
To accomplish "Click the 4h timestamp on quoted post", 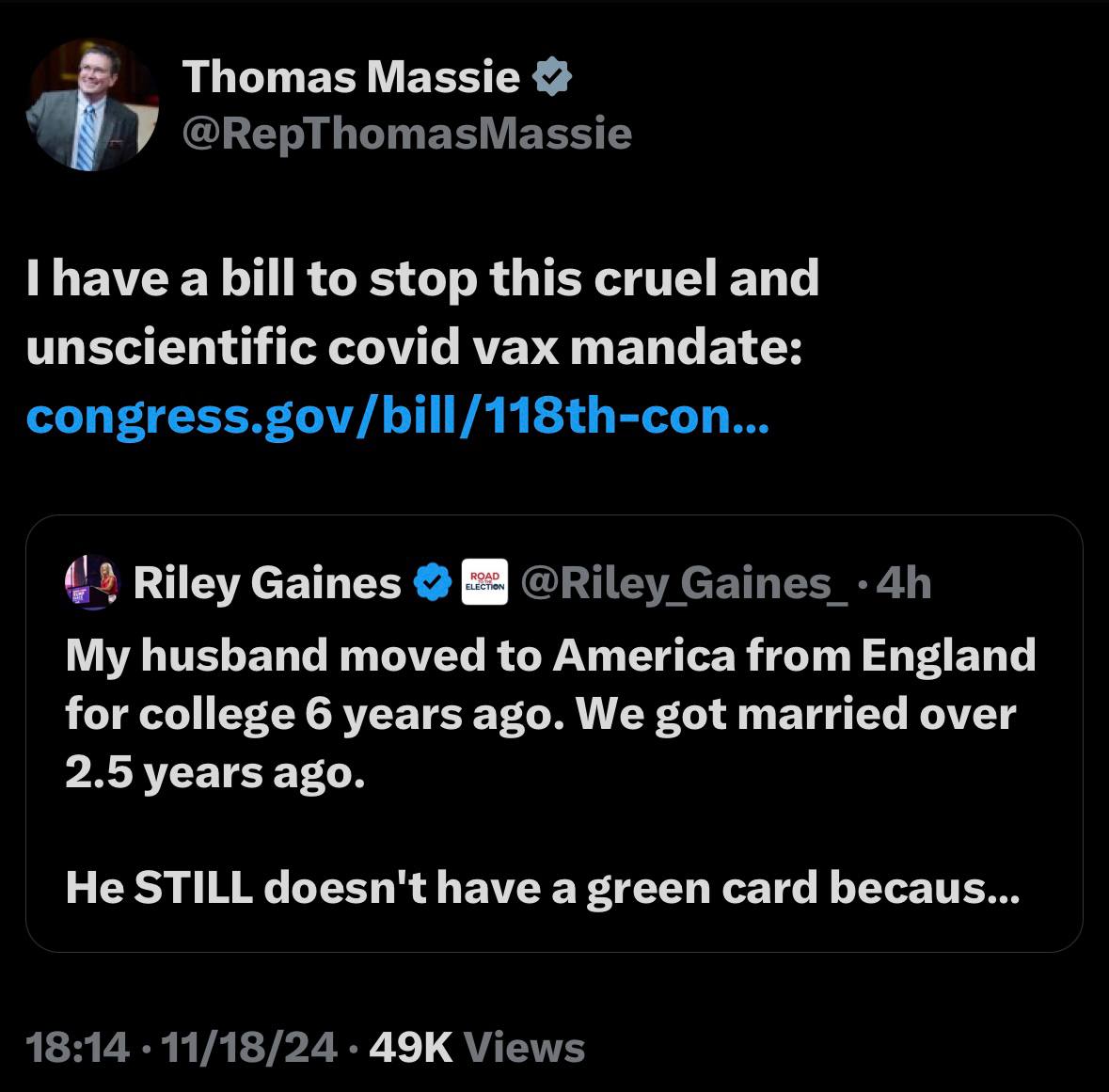I will (x=903, y=583).
